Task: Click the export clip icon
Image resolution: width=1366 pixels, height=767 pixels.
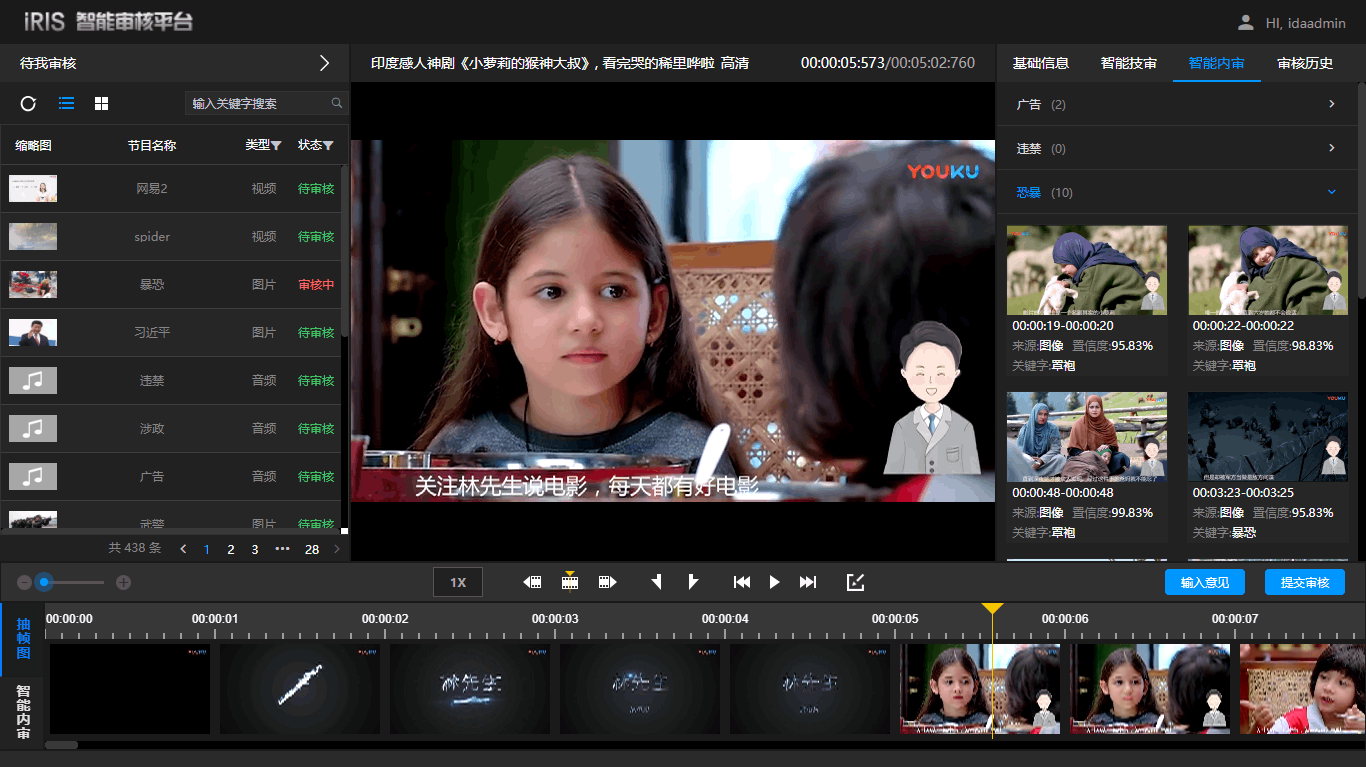Action: (855, 582)
